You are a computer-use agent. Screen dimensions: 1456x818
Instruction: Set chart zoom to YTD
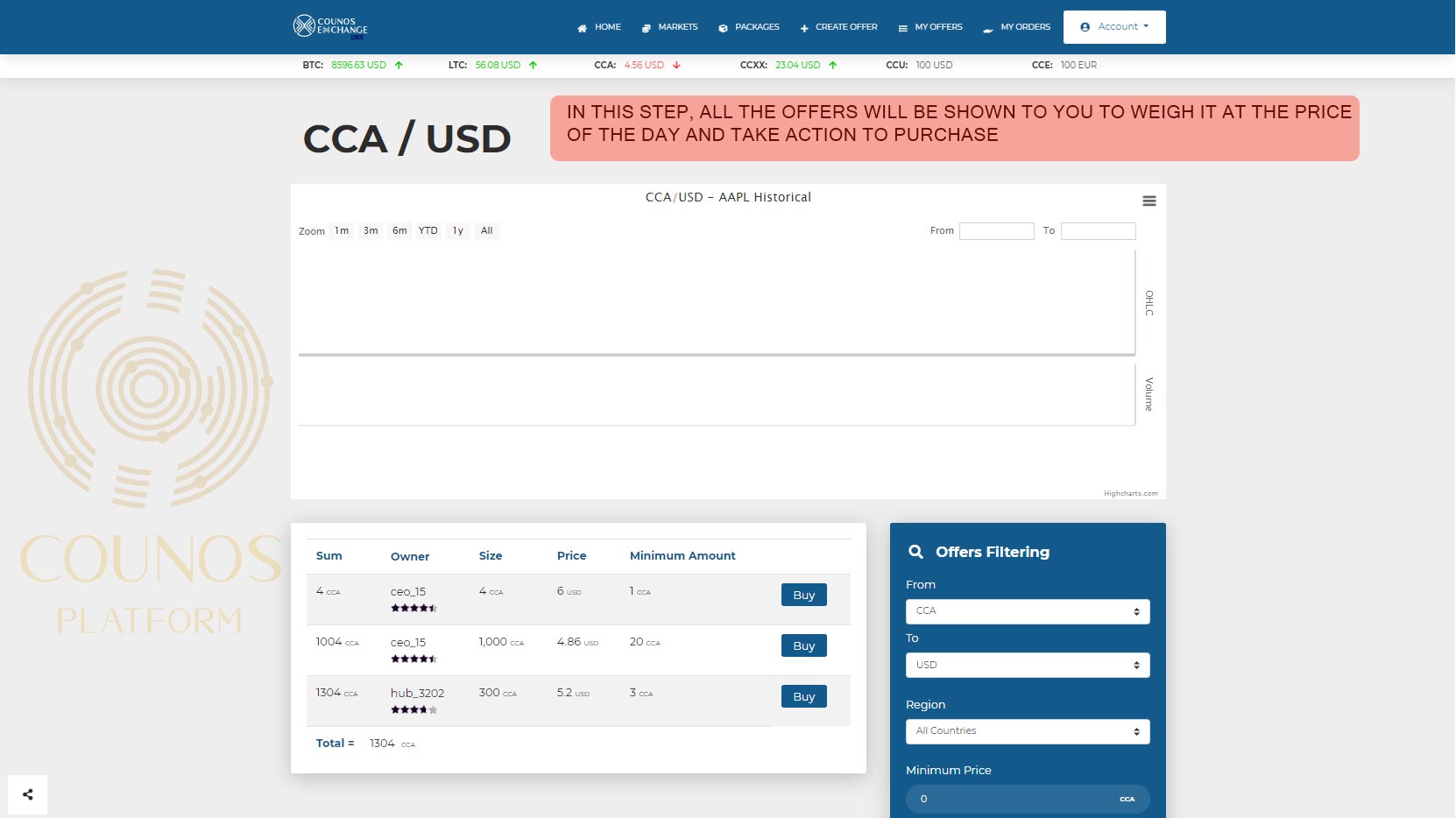(428, 231)
